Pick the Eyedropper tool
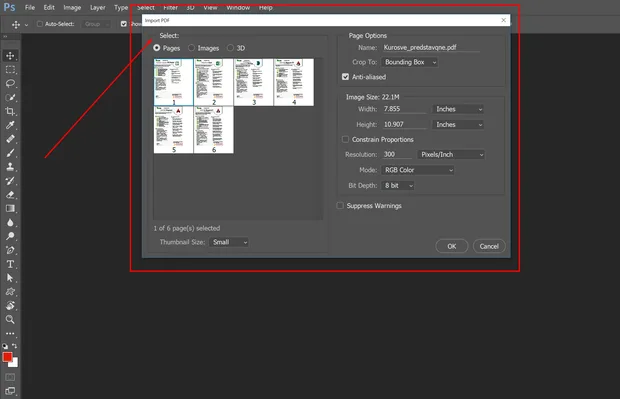The height and width of the screenshot is (399, 620). 10,125
